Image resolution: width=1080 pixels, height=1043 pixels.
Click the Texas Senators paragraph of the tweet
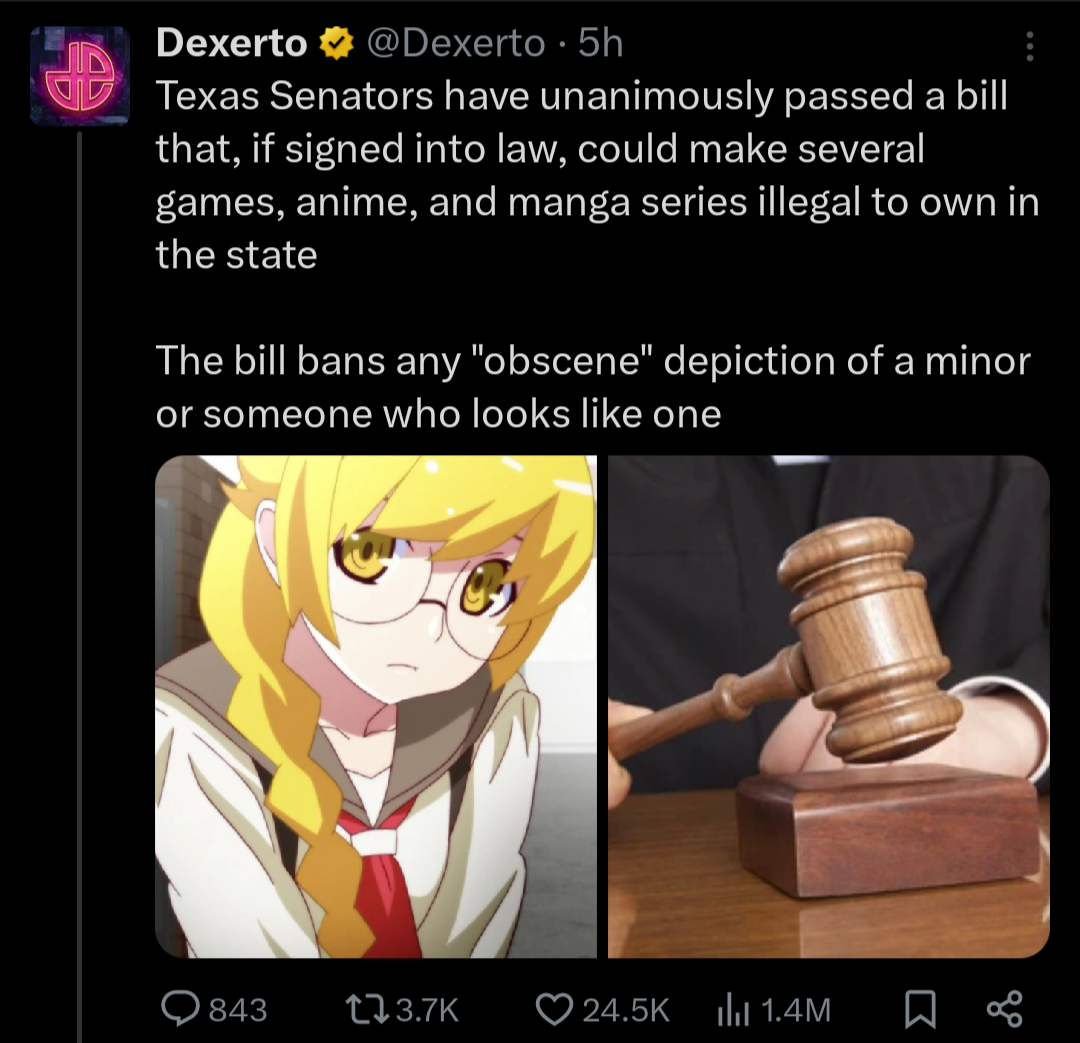coord(597,175)
